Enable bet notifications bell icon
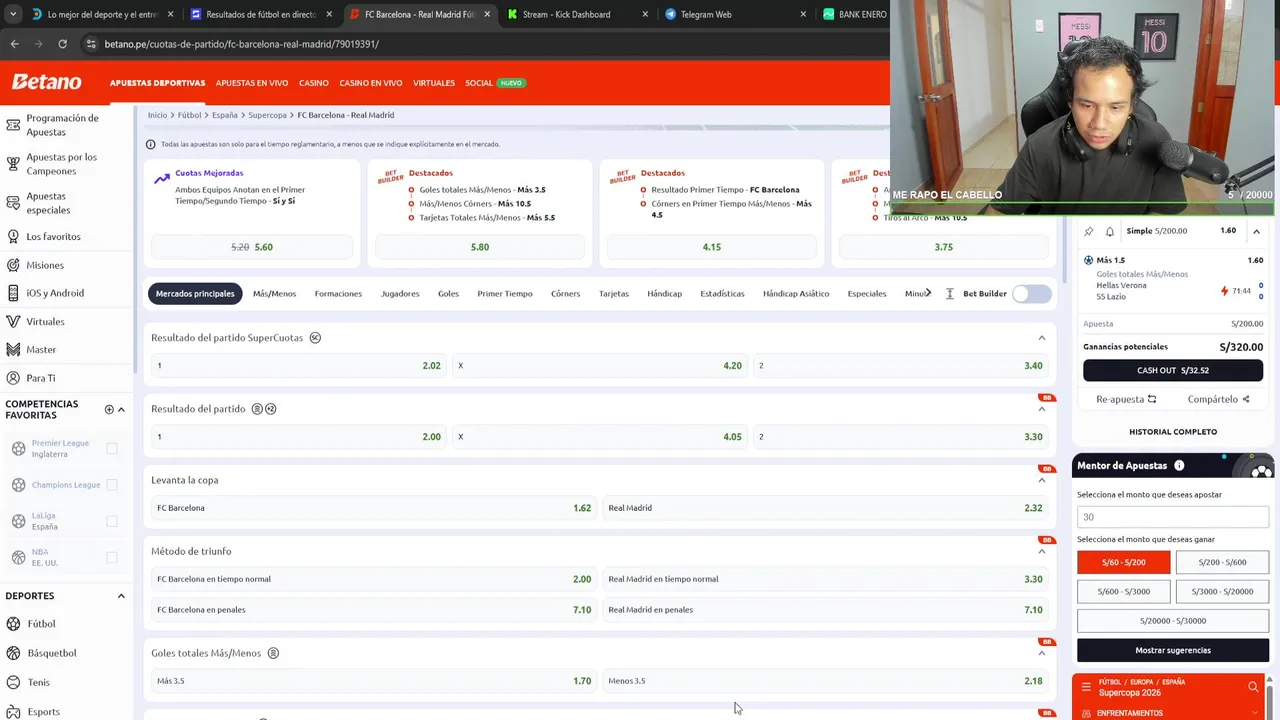The width and height of the screenshot is (1280, 720). [x=1110, y=231]
